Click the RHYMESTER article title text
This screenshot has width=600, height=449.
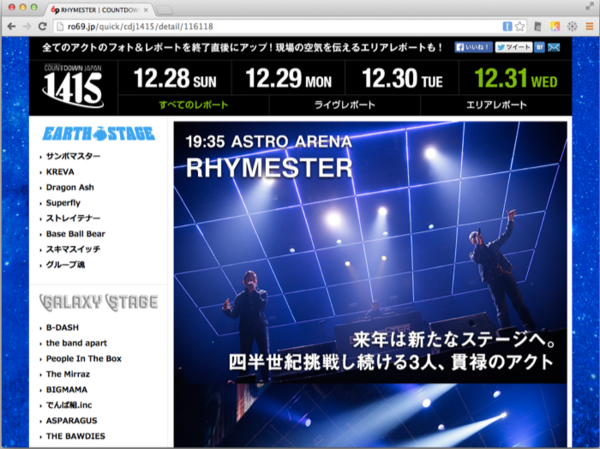(x=269, y=168)
